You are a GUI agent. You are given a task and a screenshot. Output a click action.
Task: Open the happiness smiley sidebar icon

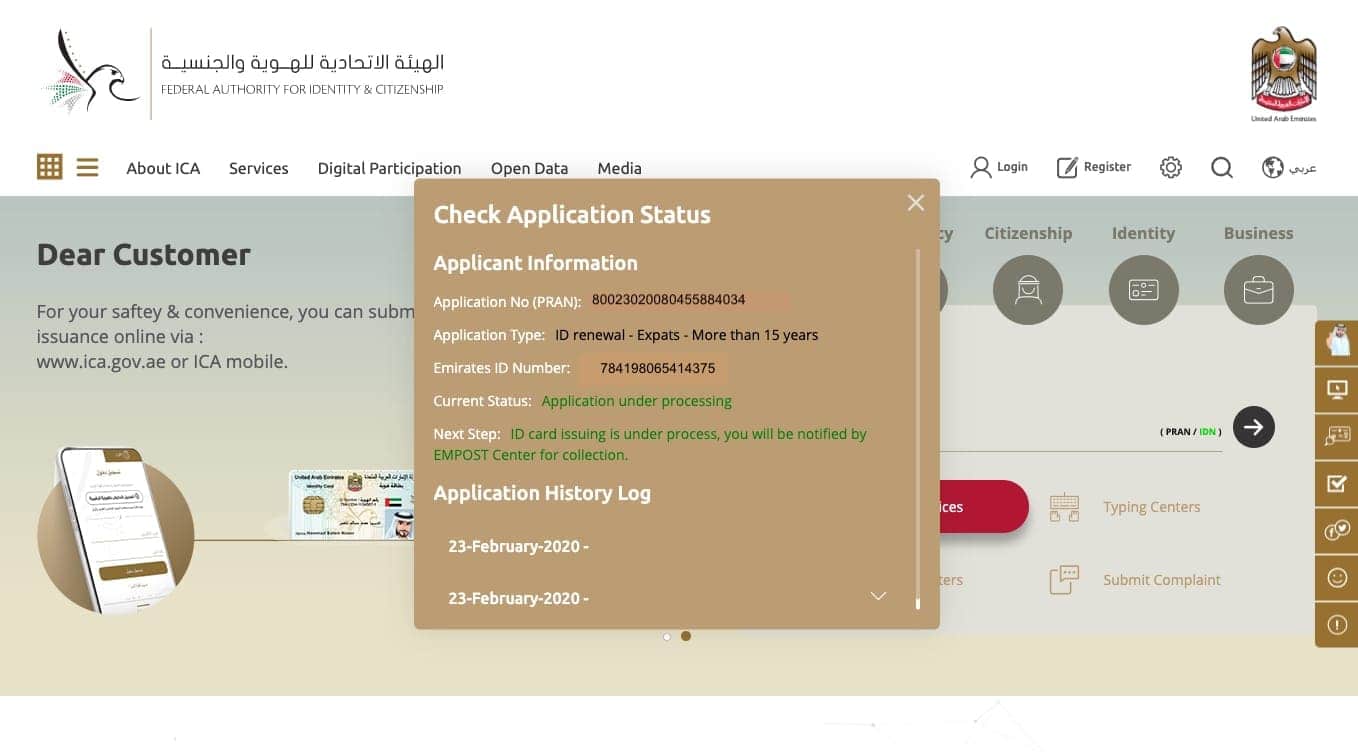[1337, 578]
